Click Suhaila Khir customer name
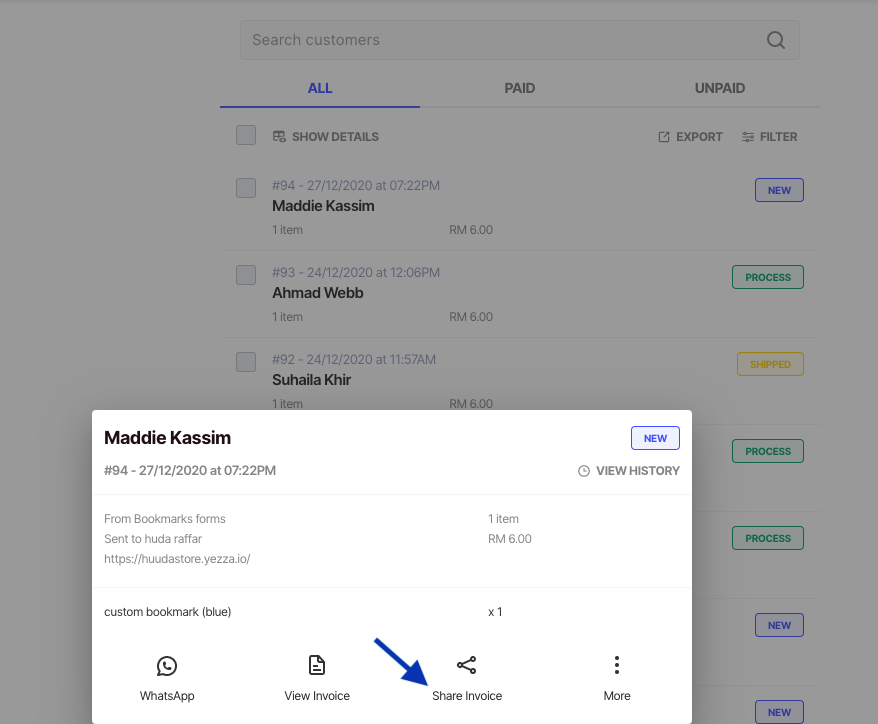The width and height of the screenshot is (878, 724). pyautogui.click(x=311, y=380)
